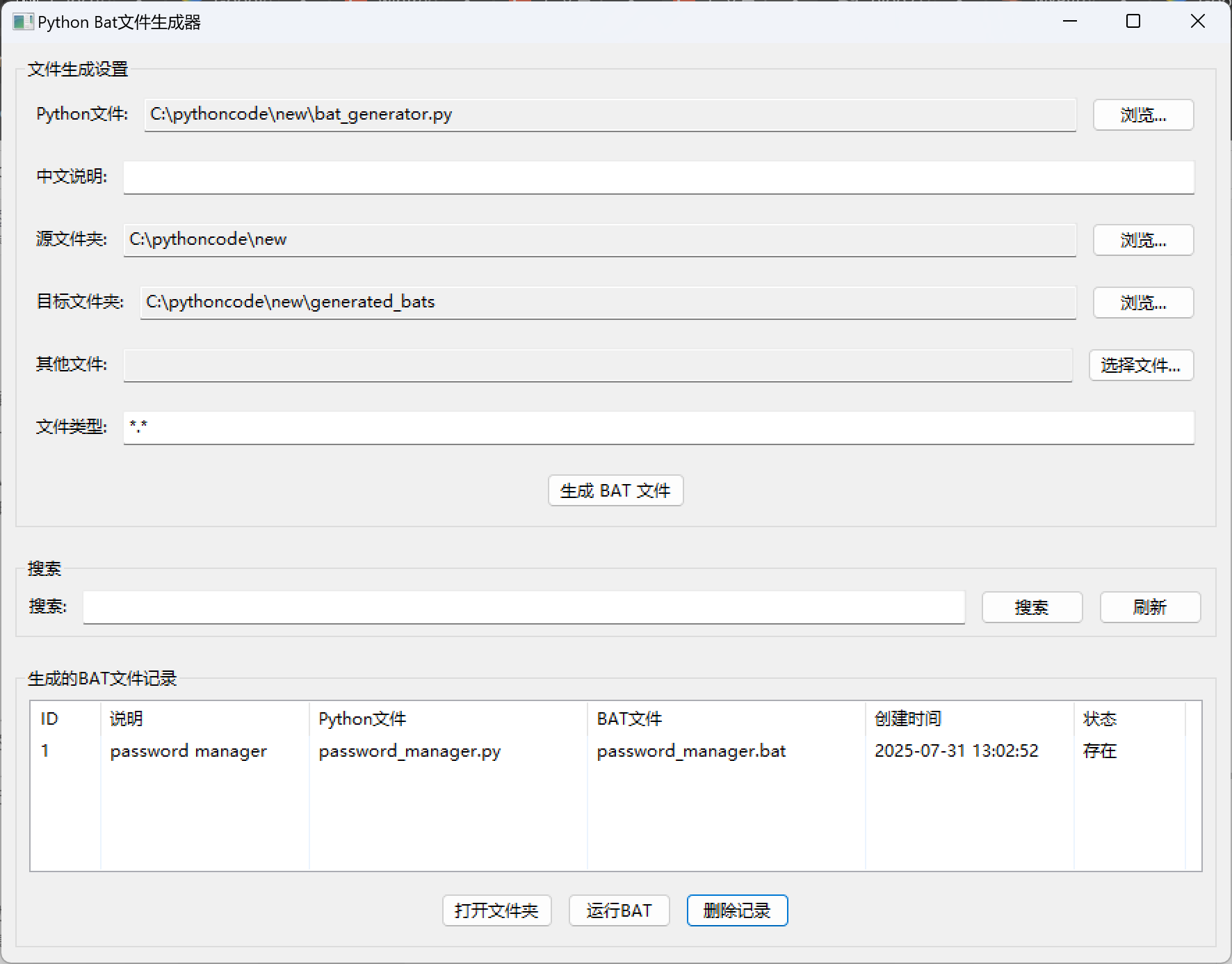Click Browse button for 源文件夹

1143,240
